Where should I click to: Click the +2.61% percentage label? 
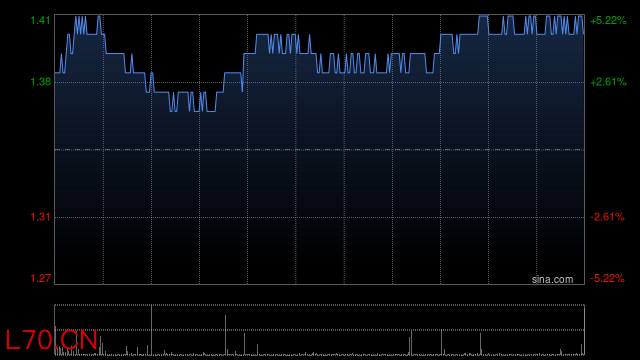608,82
